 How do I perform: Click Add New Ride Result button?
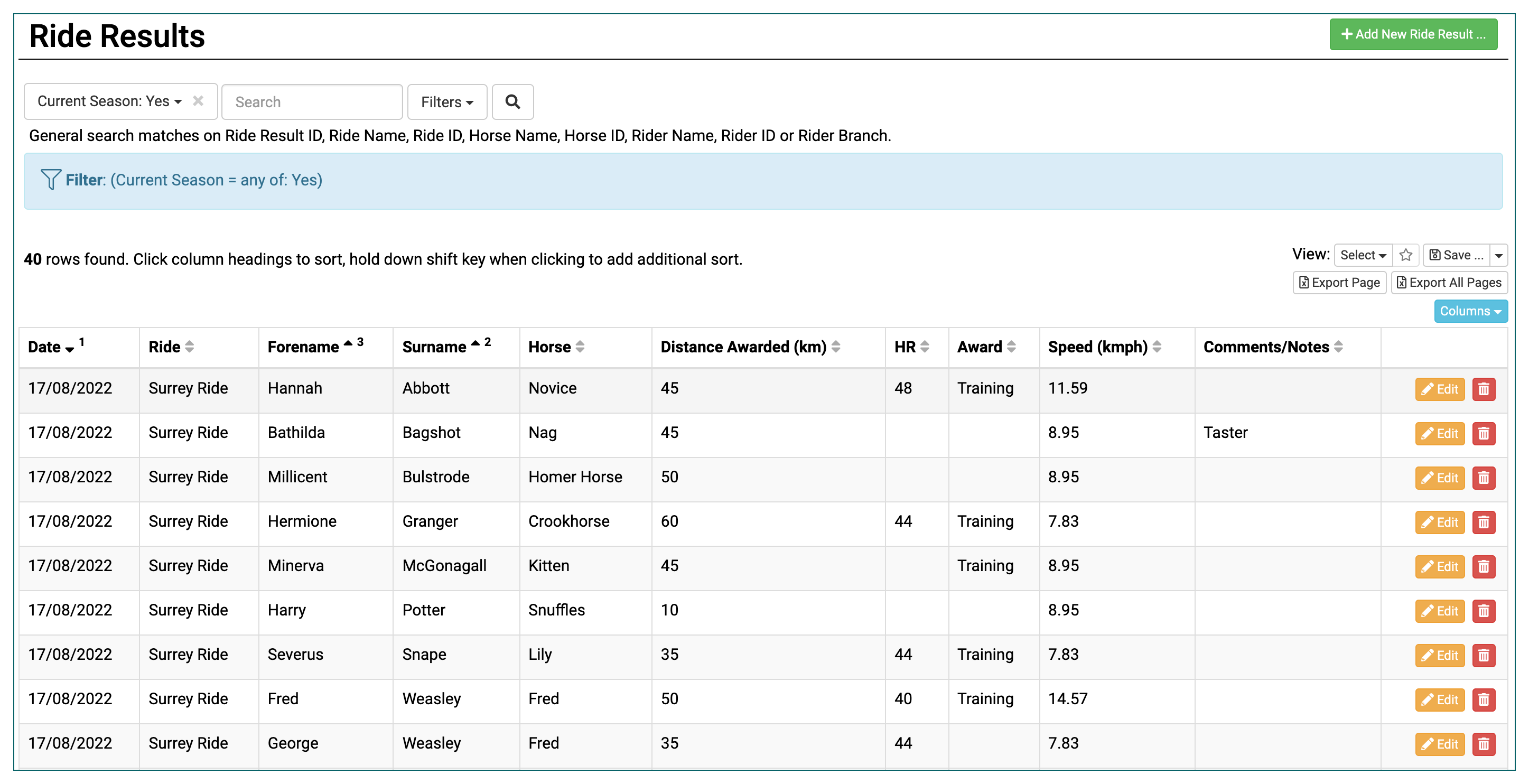(1413, 34)
